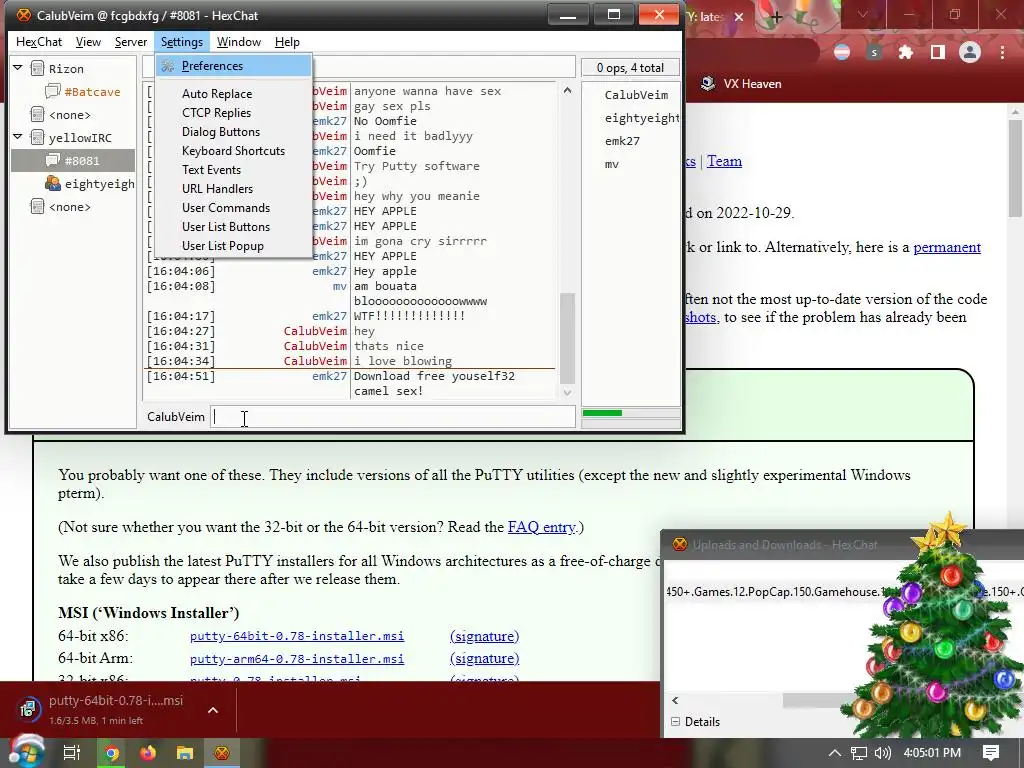
Task: Select mv in the user list
Action: 611,164
